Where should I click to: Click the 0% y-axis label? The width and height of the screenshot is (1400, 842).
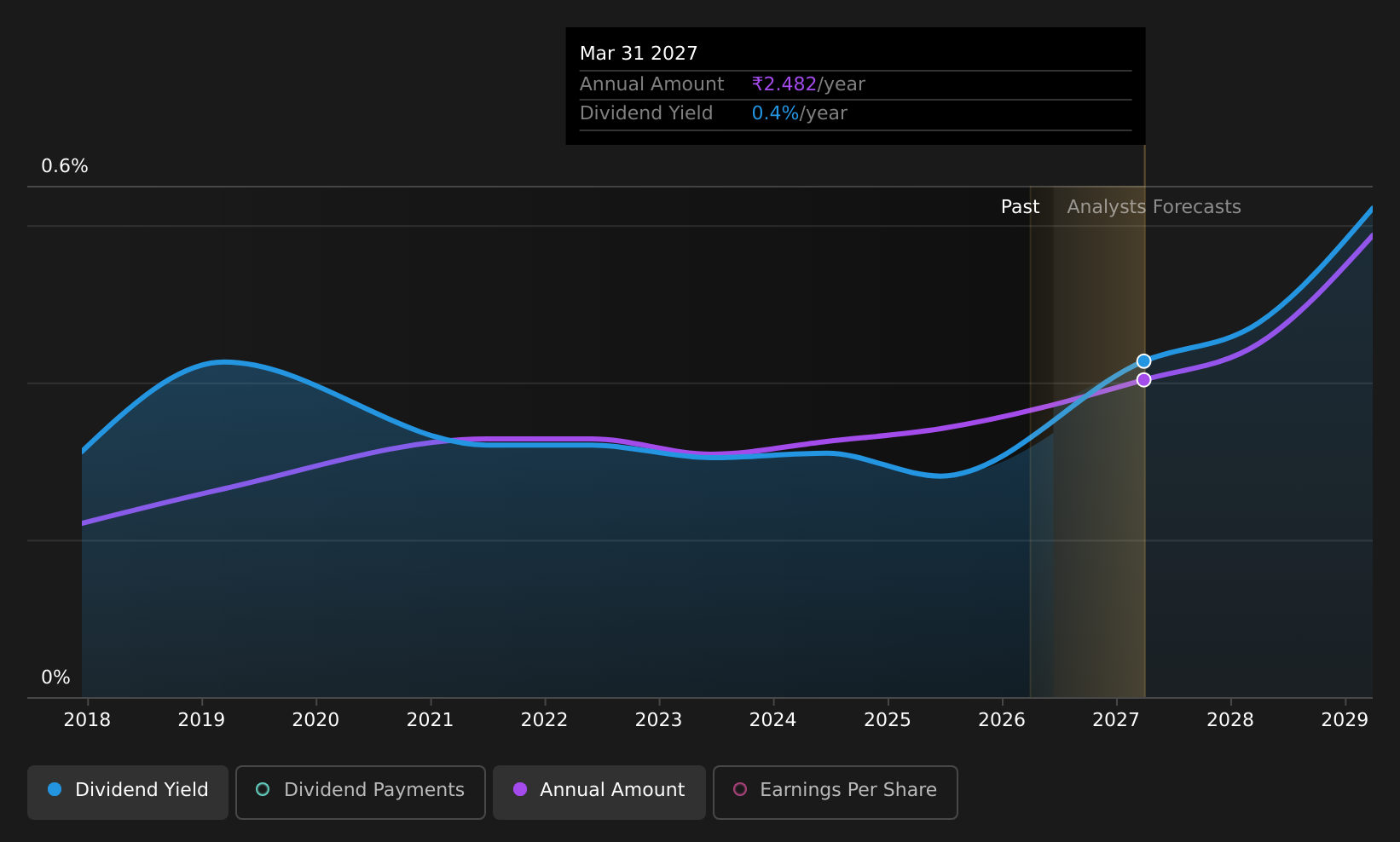tap(55, 678)
